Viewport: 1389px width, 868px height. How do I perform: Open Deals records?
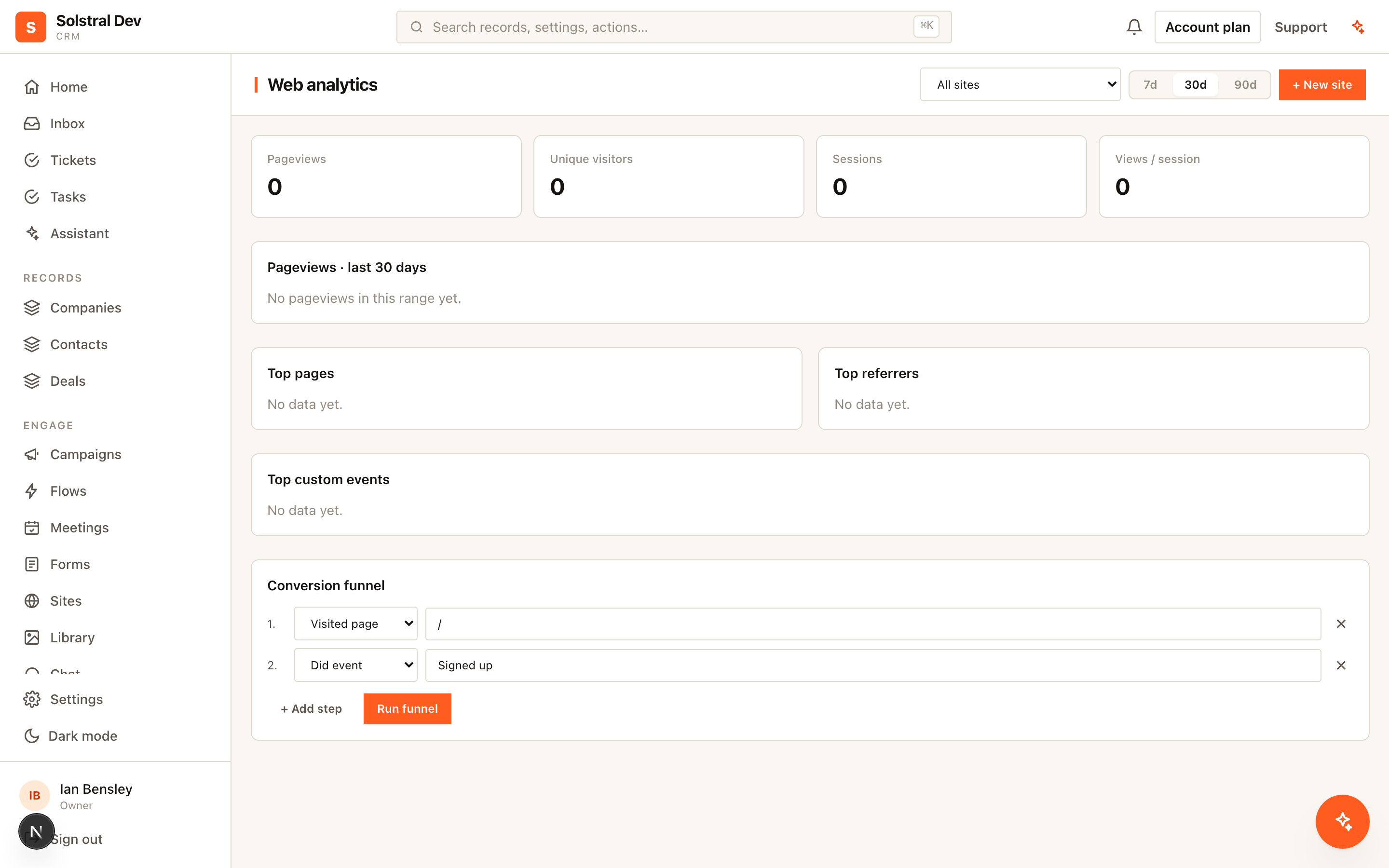pos(115,381)
